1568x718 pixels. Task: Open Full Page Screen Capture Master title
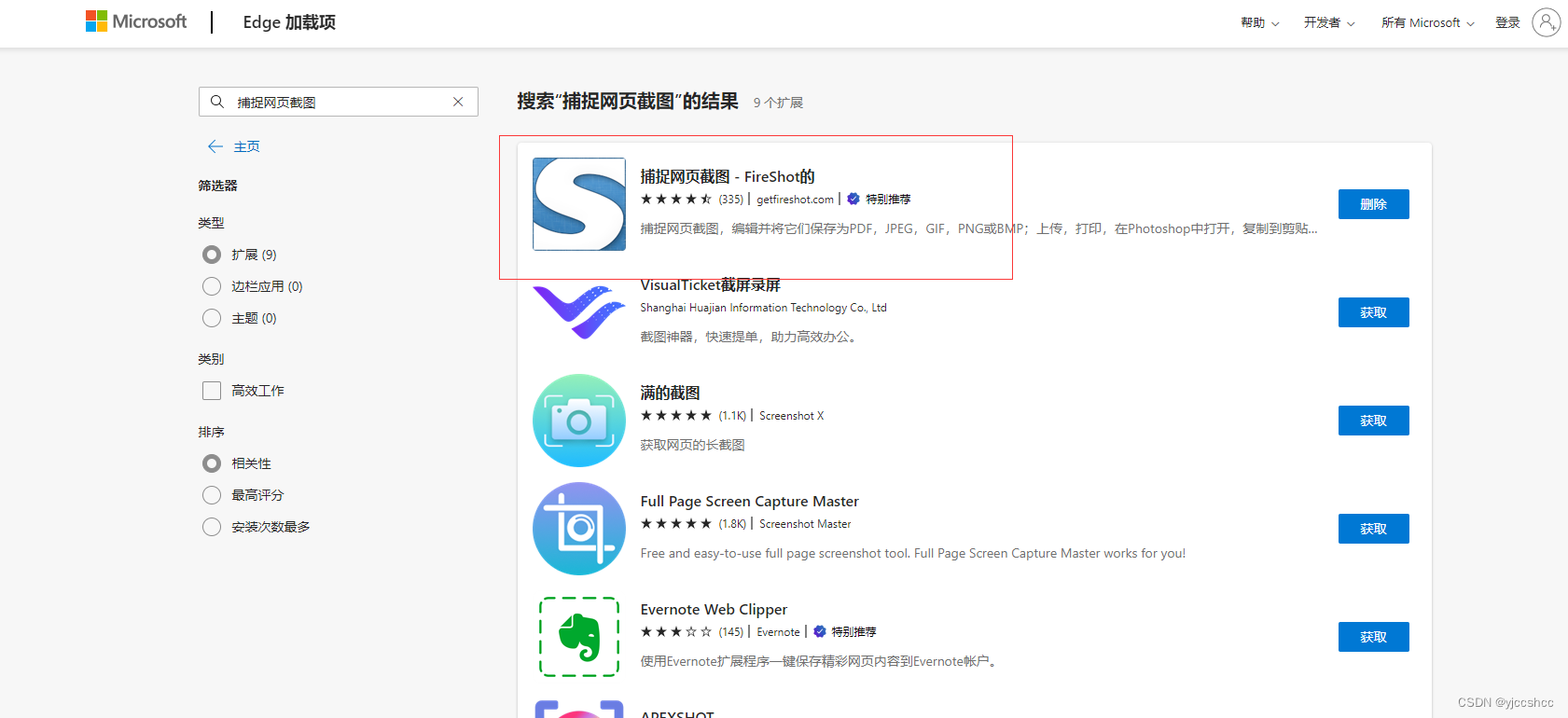(749, 501)
